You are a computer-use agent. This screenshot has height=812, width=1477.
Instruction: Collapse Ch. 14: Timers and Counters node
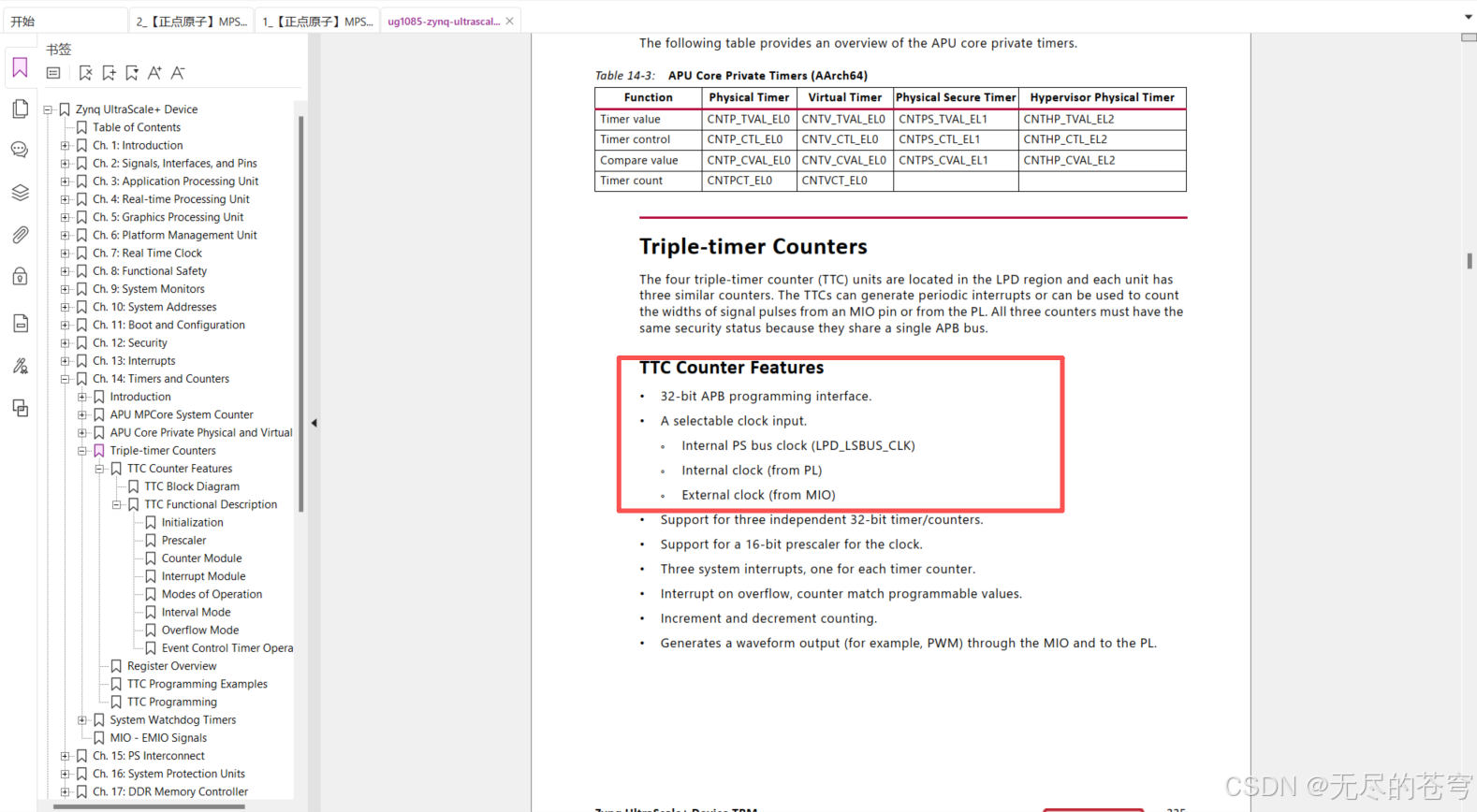[x=65, y=379]
